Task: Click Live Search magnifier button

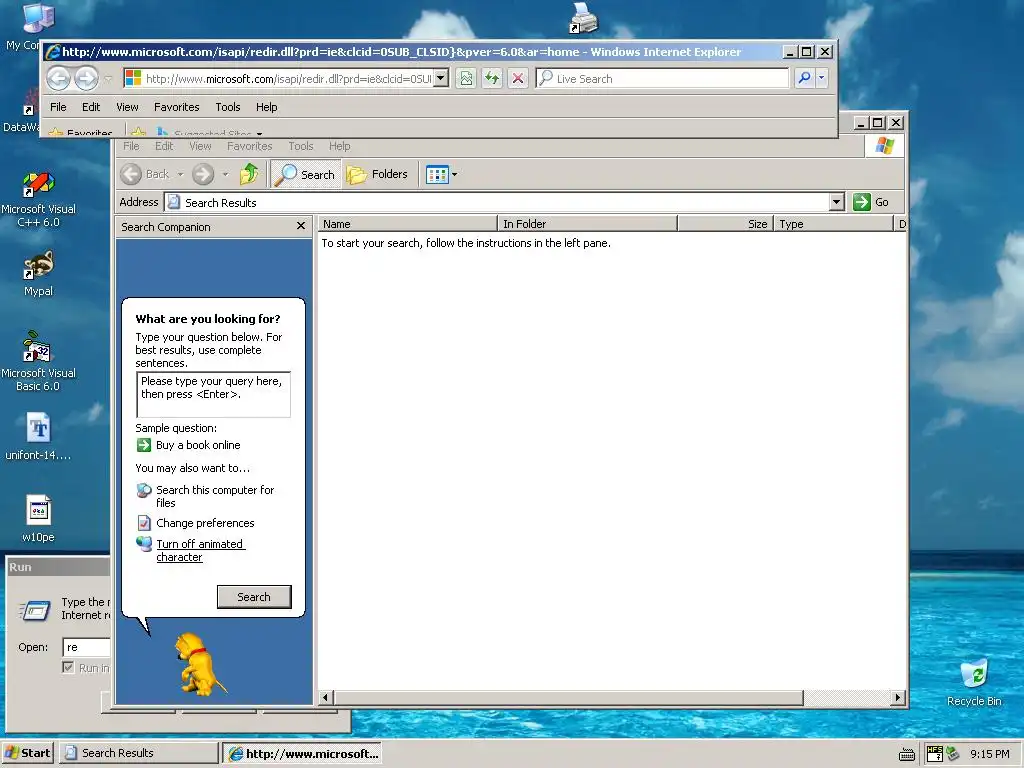Action: pyautogui.click(x=805, y=78)
